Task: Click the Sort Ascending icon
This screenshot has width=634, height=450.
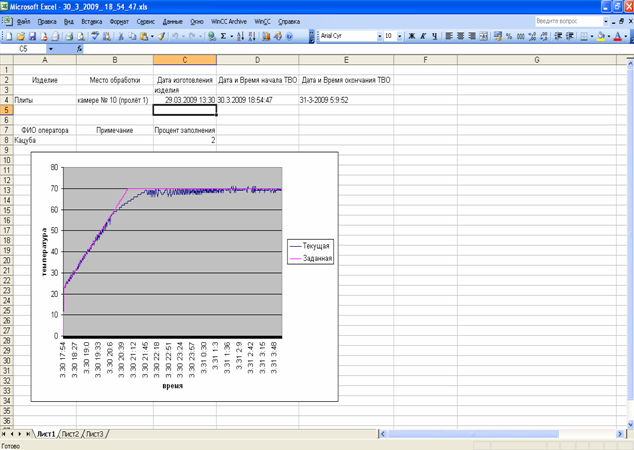Action: pyautogui.click(x=240, y=36)
